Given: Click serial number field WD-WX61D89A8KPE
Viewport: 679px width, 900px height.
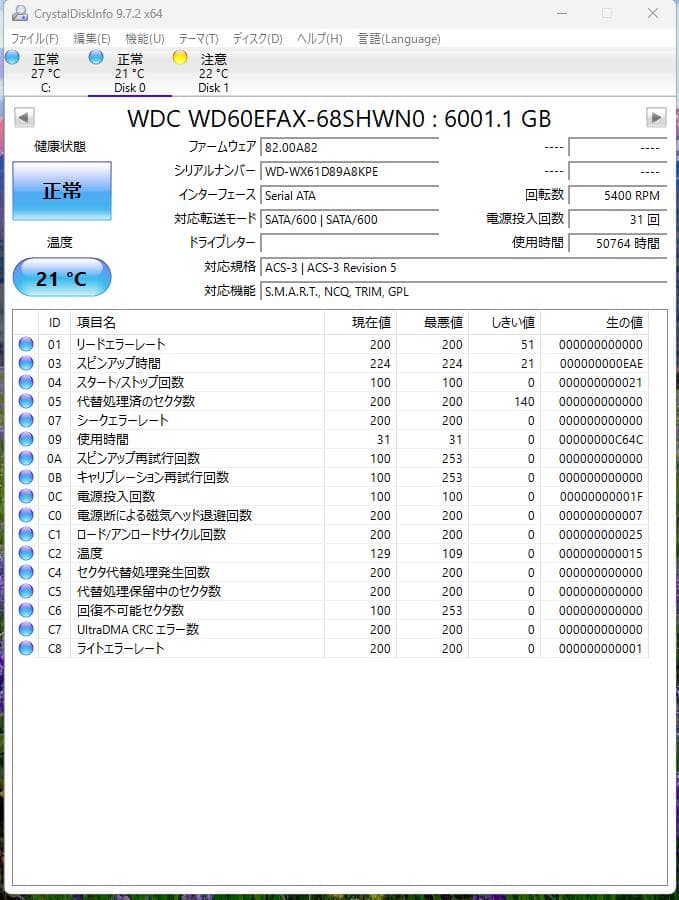Looking at the screenshot, I should [350, 172].
